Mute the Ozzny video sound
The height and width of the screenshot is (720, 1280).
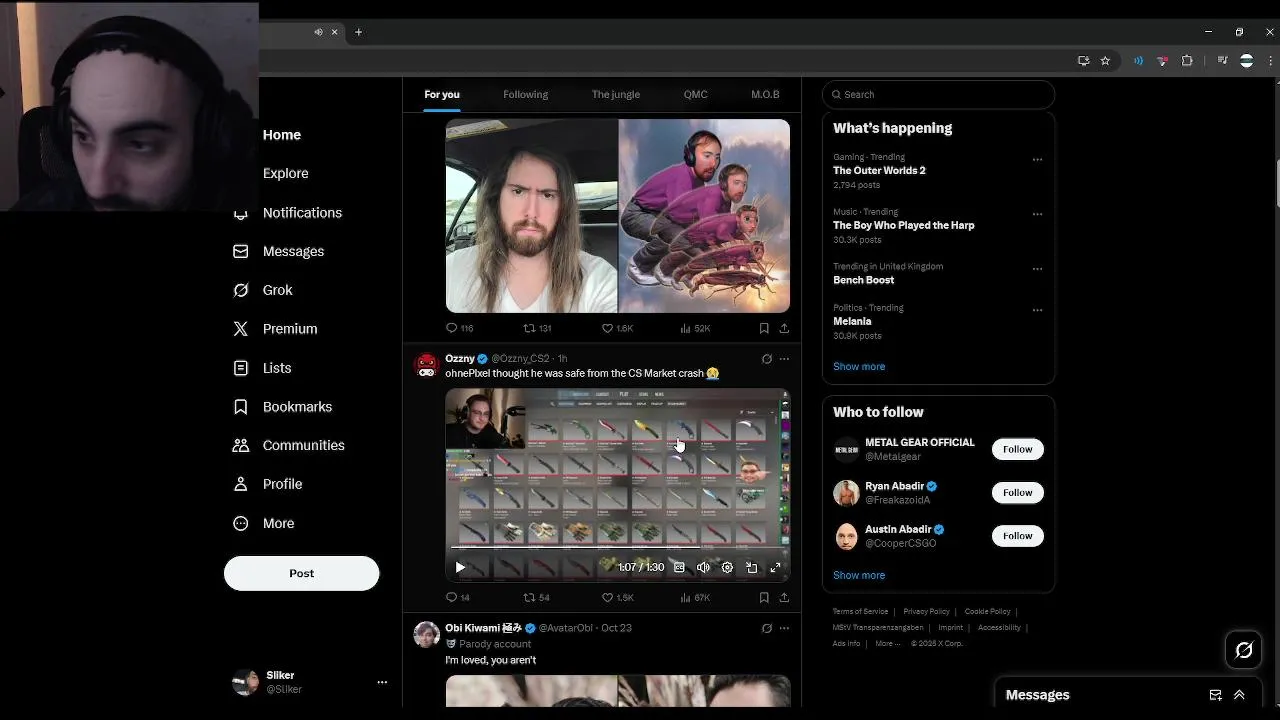coord(703,567)
